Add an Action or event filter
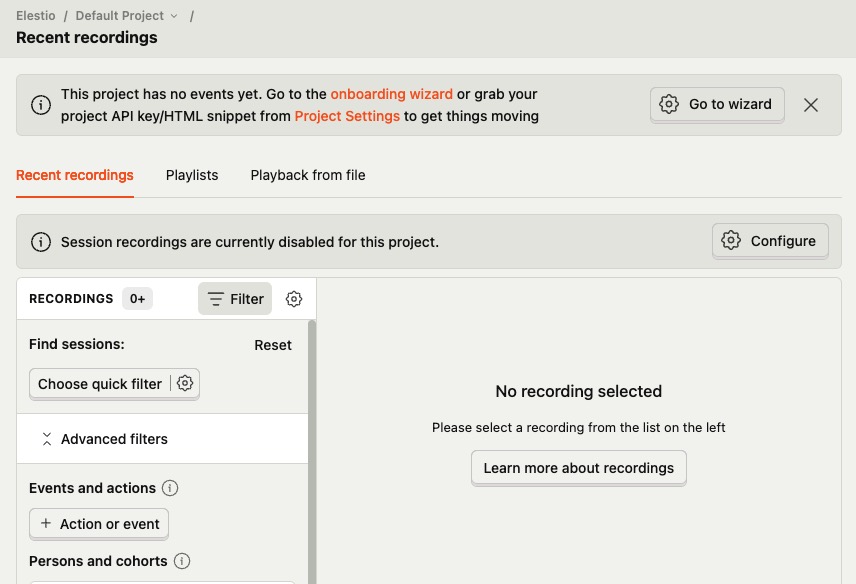Image resolution: width=856 pixels, height=584 pixels. pyautogui.click(x=99, y=524)
